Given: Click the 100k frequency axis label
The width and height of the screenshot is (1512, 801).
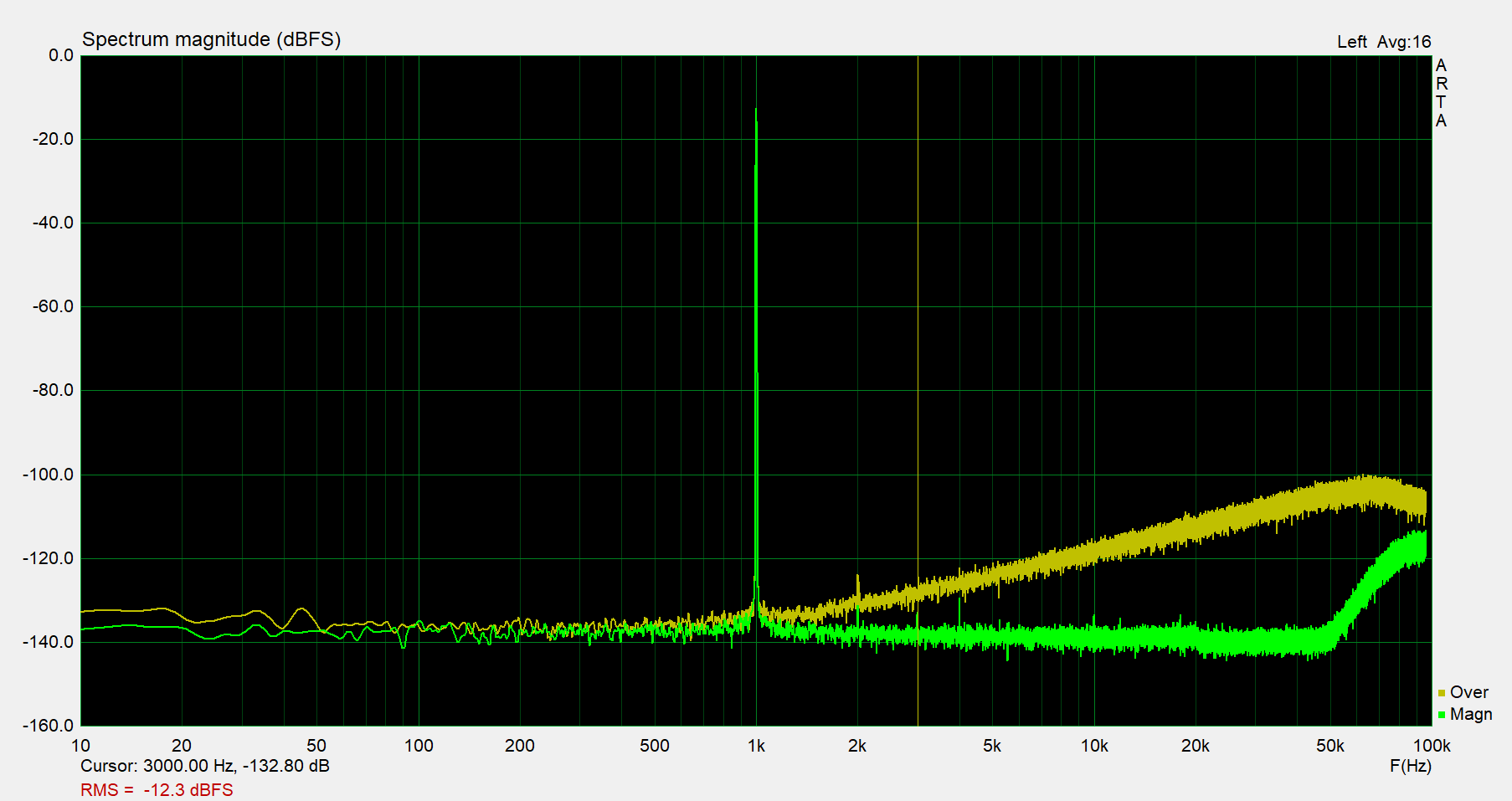Looking at the screenshot, I should 1432,746.
